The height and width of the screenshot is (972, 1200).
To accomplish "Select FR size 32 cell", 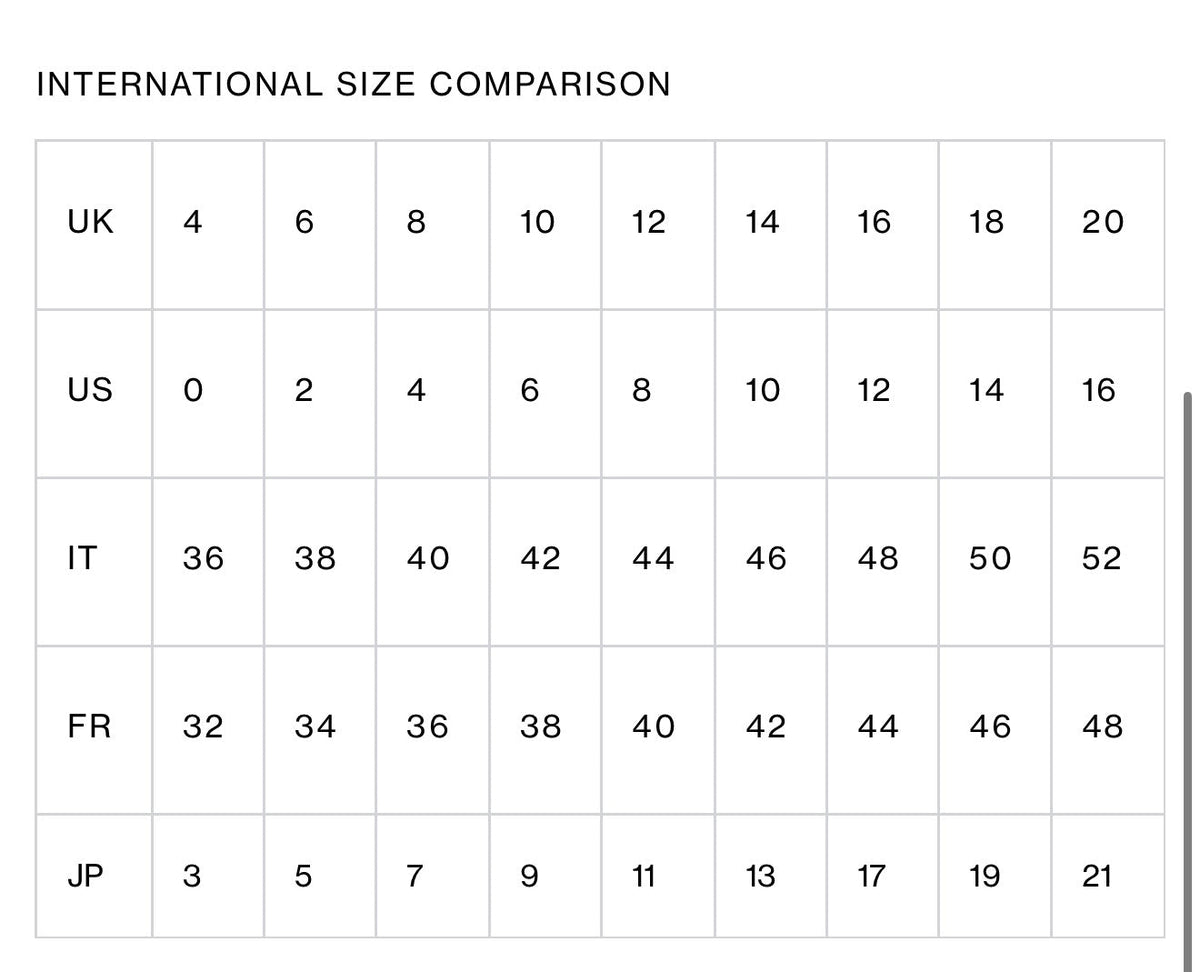I will [x=208, y=730].
